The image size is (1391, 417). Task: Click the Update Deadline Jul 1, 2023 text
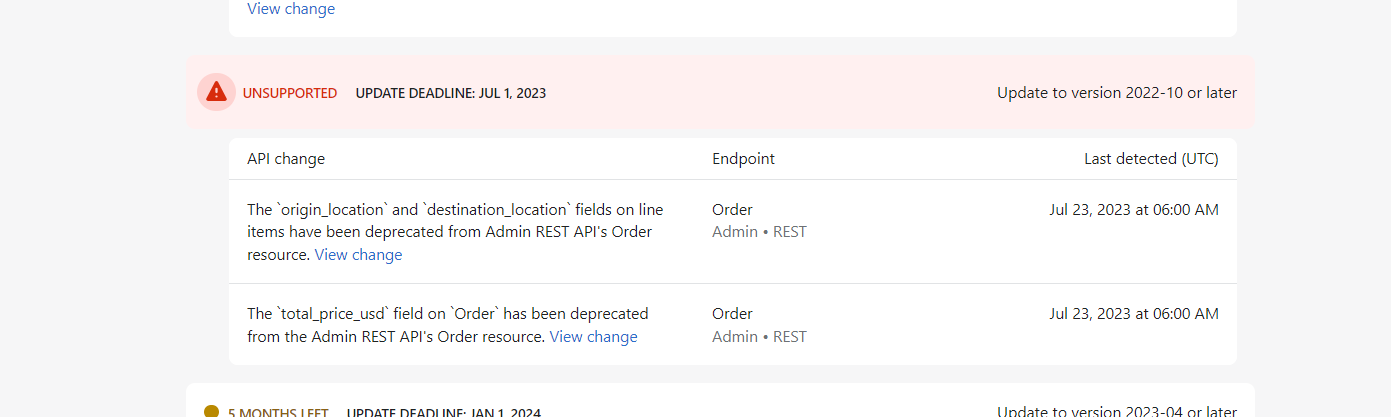click(451, 93)
